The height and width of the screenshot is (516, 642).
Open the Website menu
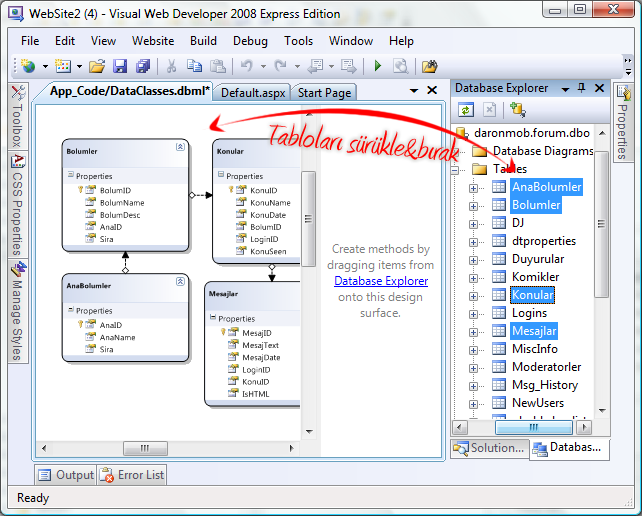153,41
